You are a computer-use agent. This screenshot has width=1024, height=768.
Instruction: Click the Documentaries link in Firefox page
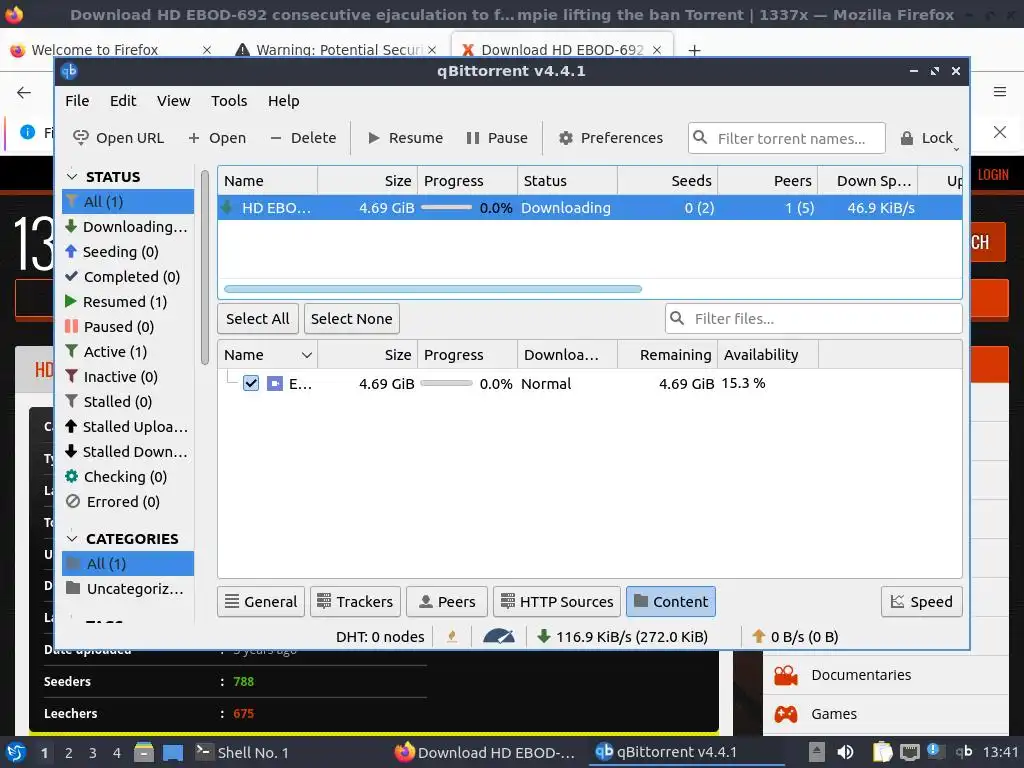861,675
